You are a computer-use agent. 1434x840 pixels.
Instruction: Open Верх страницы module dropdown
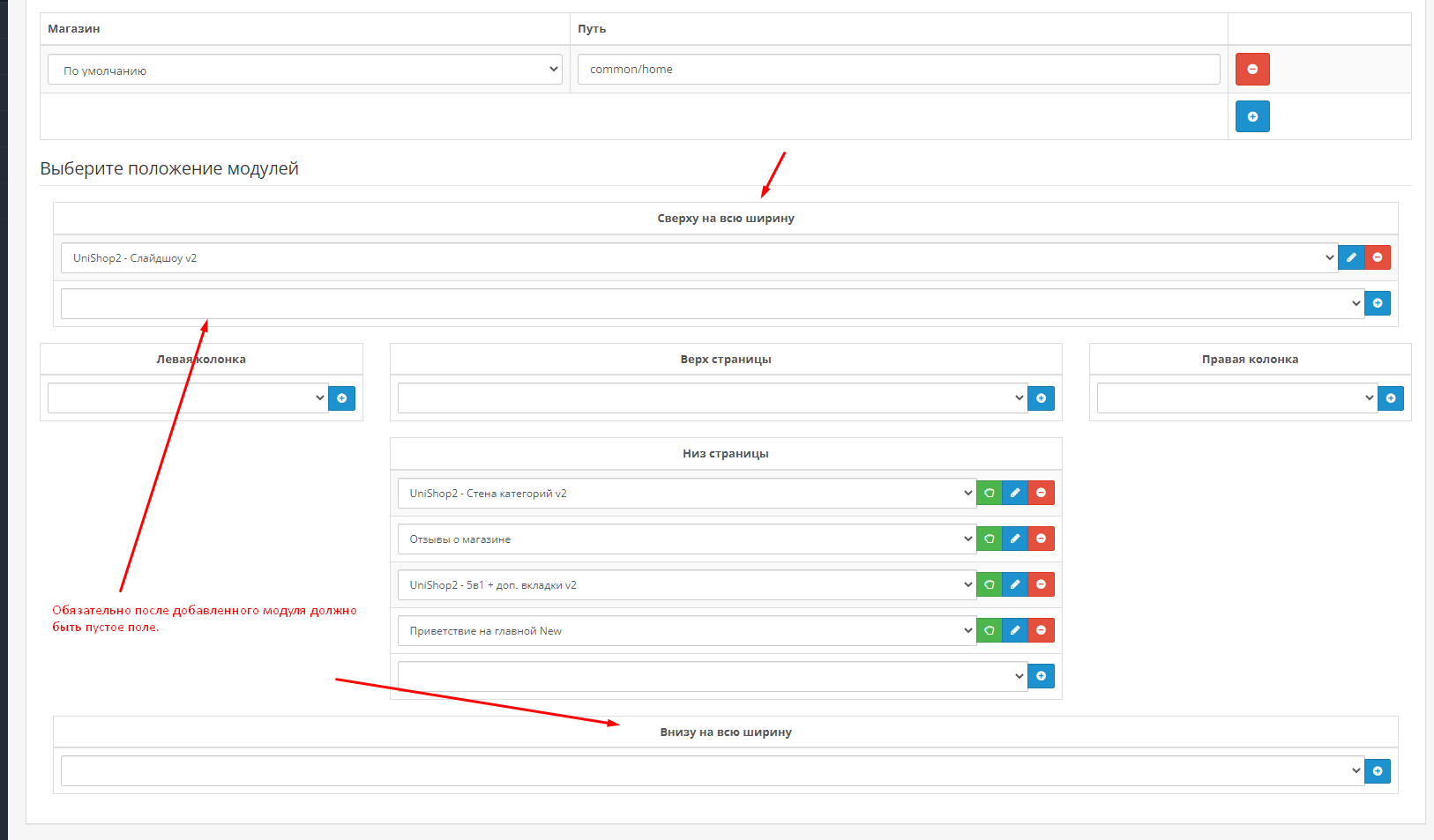[x=713, y=398]
